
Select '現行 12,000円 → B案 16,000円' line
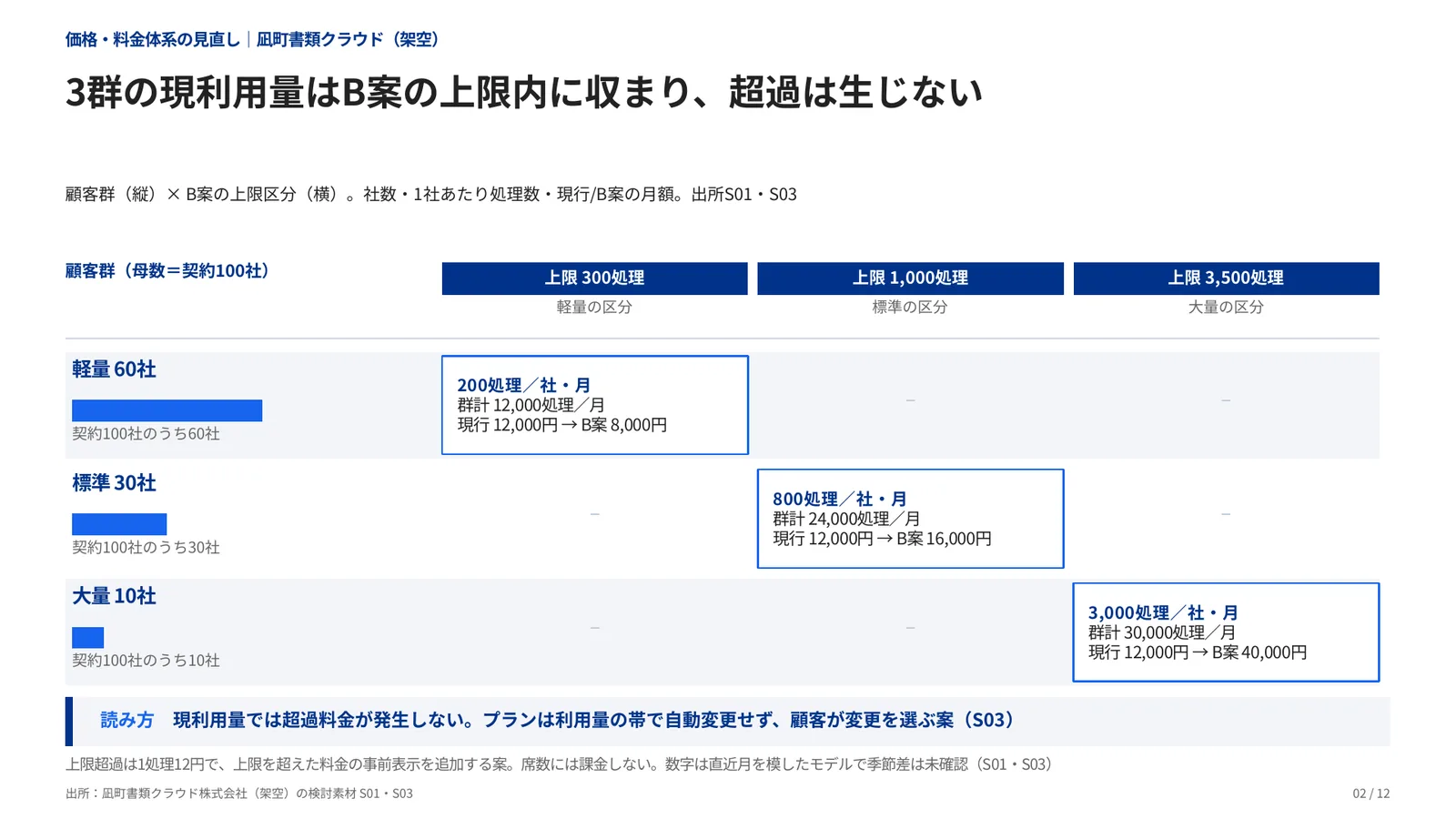pyautogui.click(x=883, y=539)
